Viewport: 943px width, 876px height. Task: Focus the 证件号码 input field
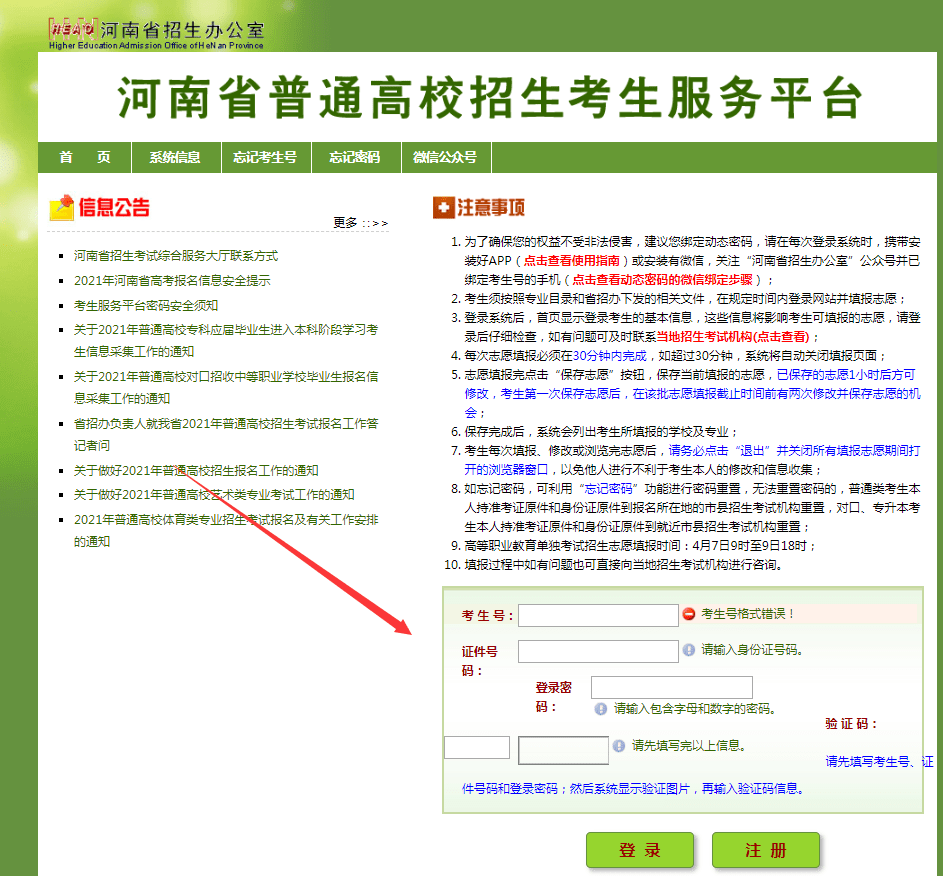[598, 651]
